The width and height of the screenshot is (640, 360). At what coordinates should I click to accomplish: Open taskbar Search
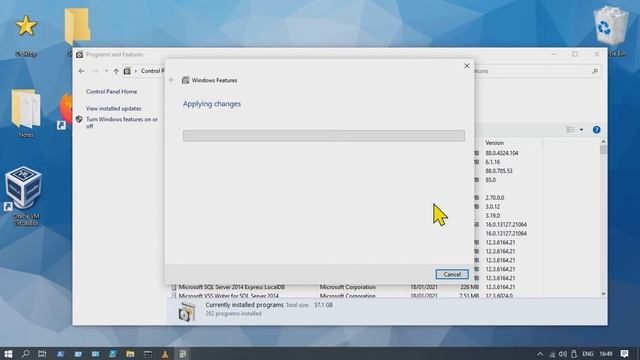pyautogui.click(x=25, y=353)
